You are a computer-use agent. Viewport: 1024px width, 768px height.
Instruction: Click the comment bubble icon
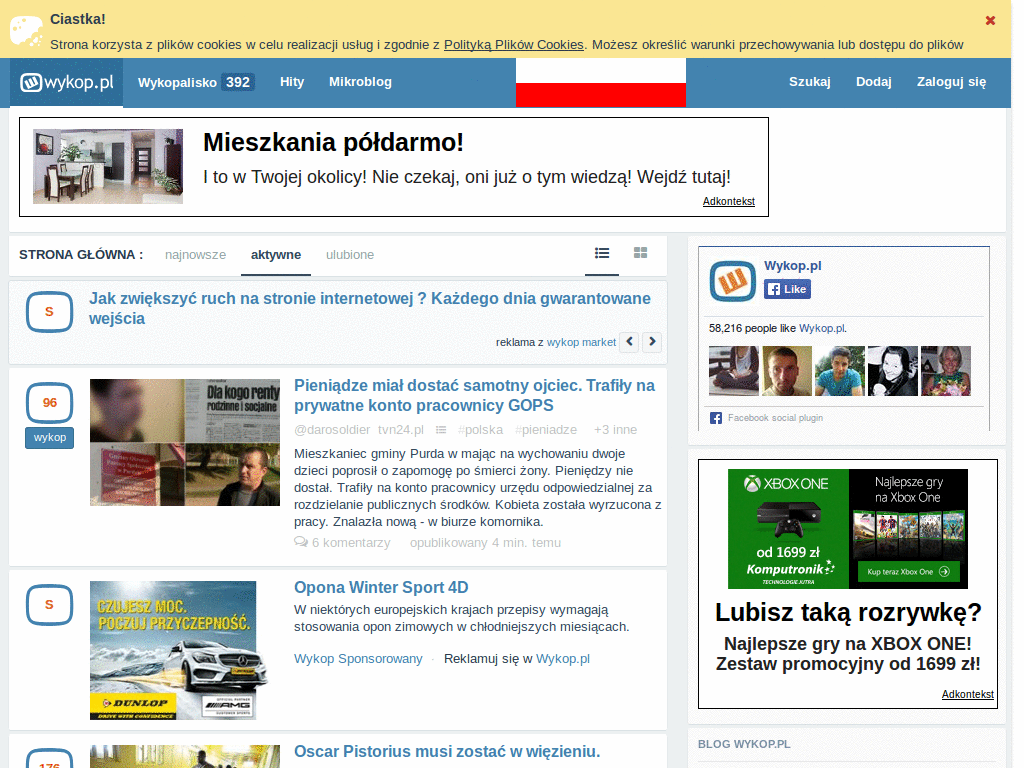pos(301,542)
